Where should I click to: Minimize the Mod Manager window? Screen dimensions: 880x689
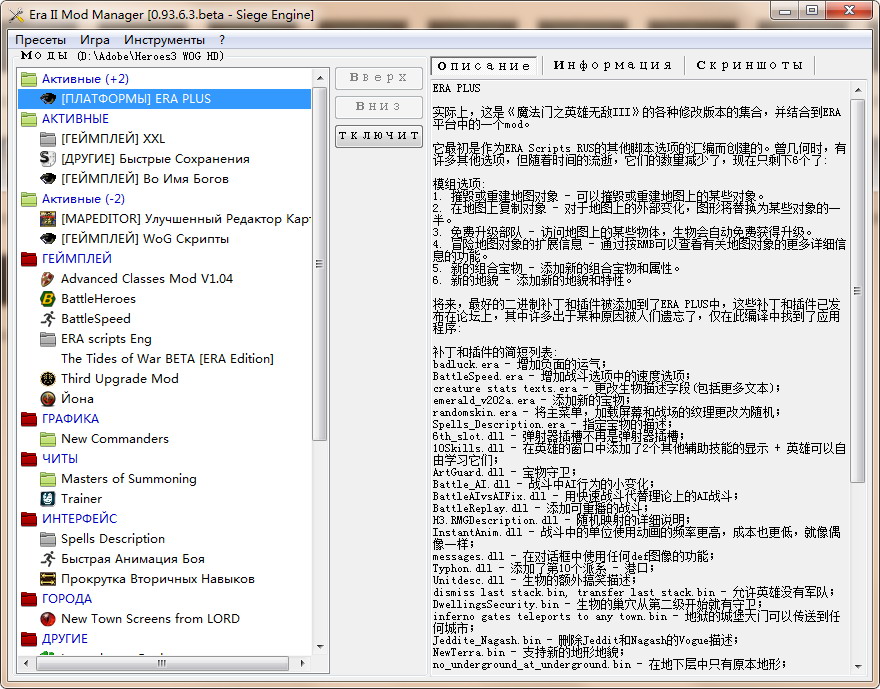(785, 11)
